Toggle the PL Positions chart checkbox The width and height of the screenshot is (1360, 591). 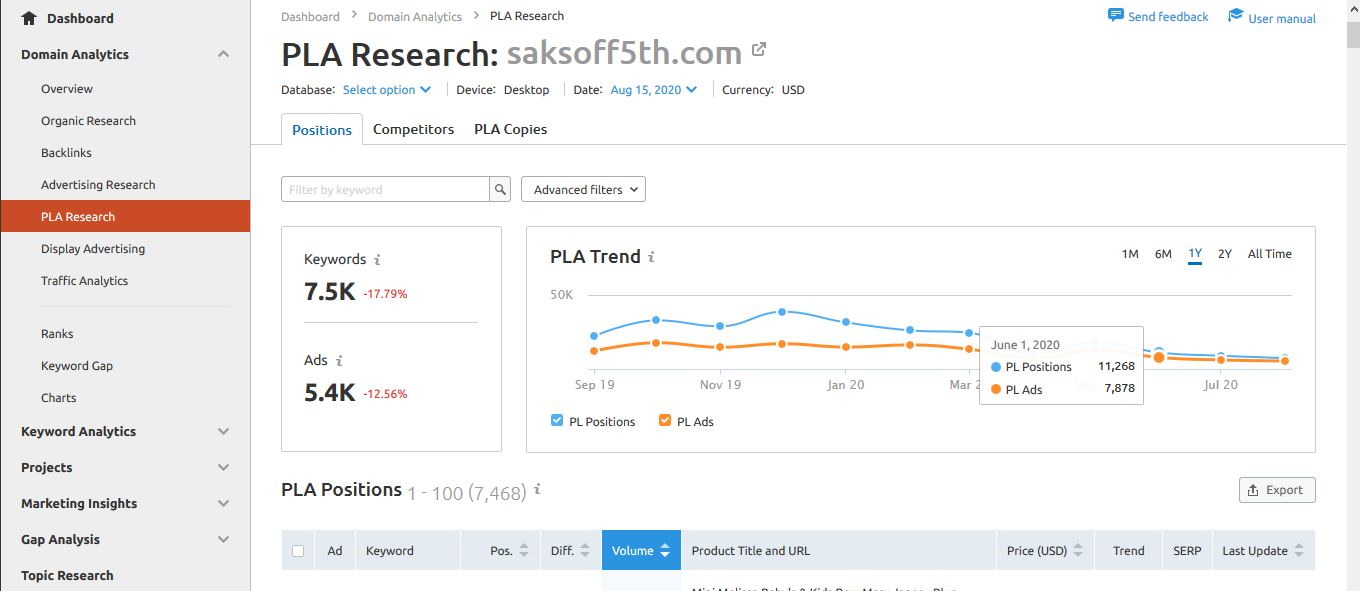557,421
